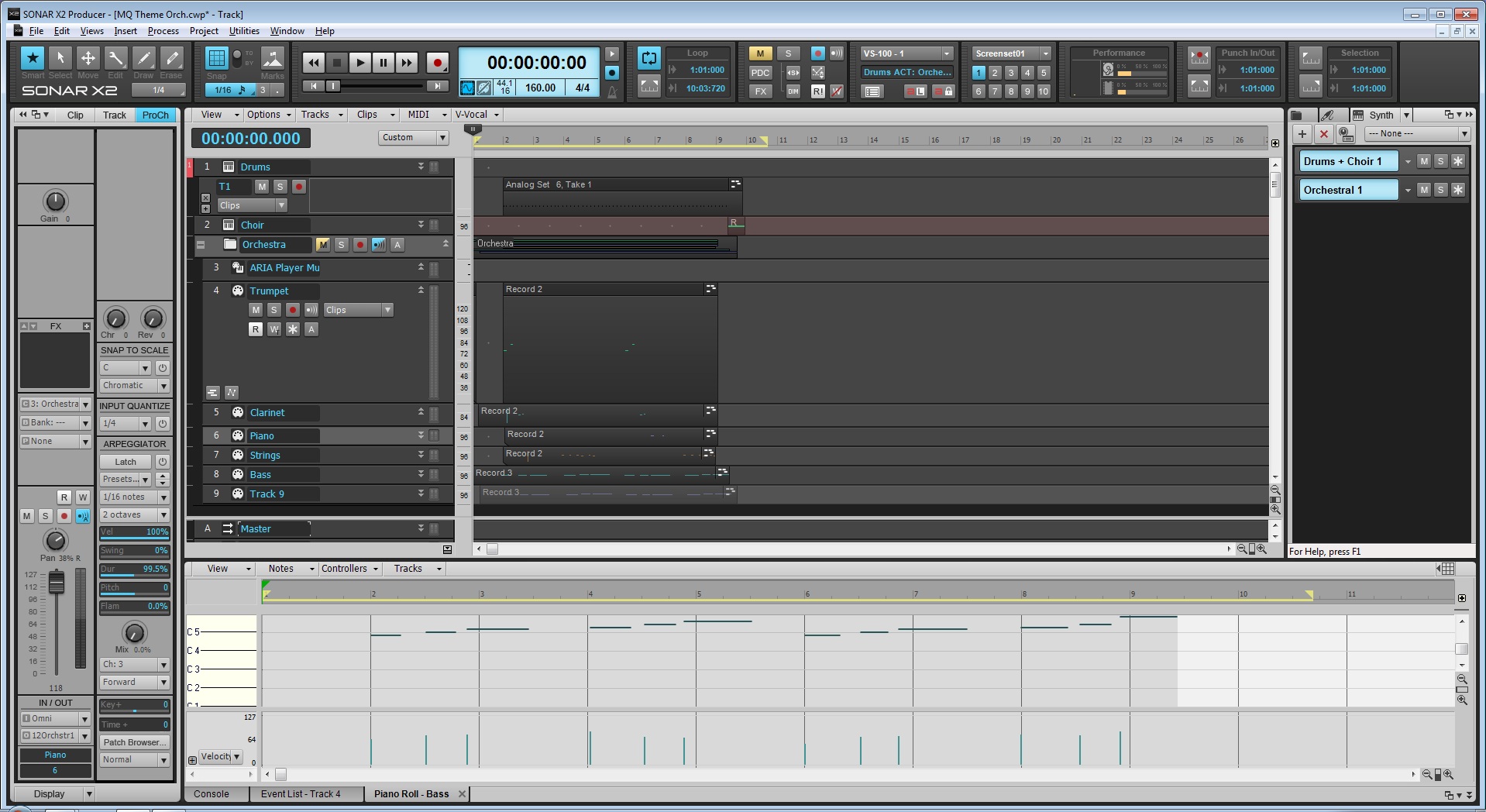Open the snap scale Chromatic dropdown
Screen dimensions: 1486x812
[135, 386]
